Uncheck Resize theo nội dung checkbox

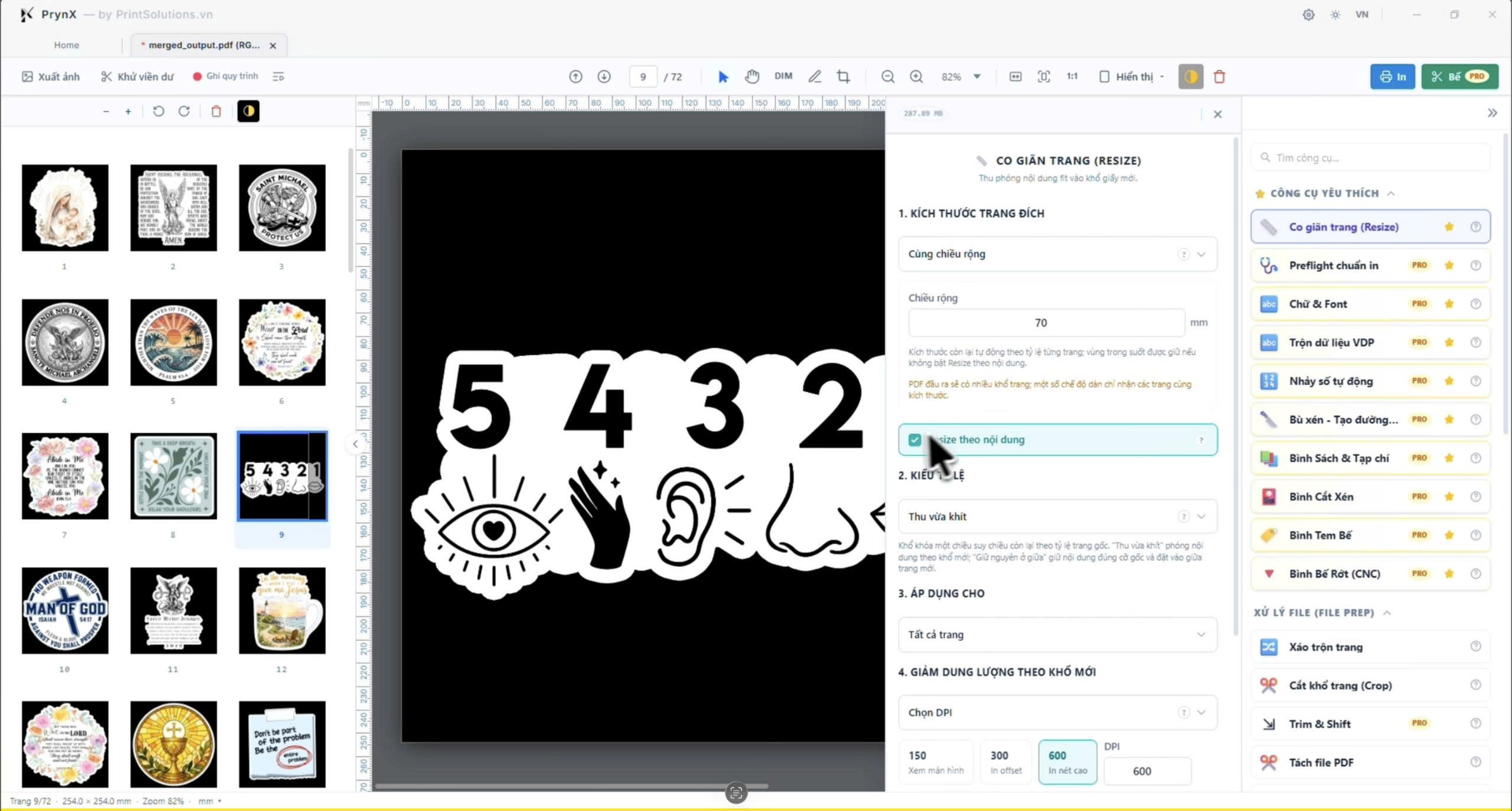pos(914,439)
